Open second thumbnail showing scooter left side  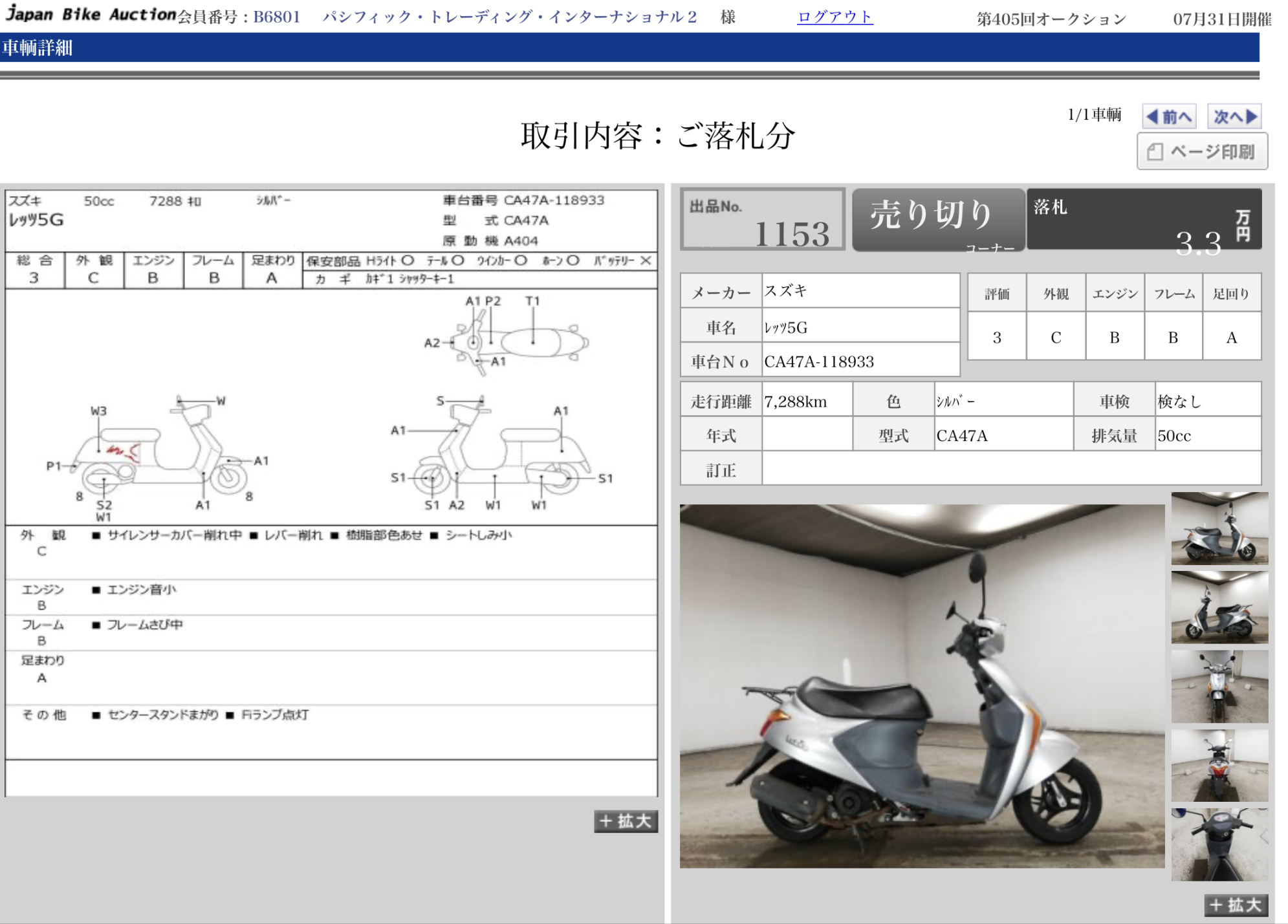1219,607
